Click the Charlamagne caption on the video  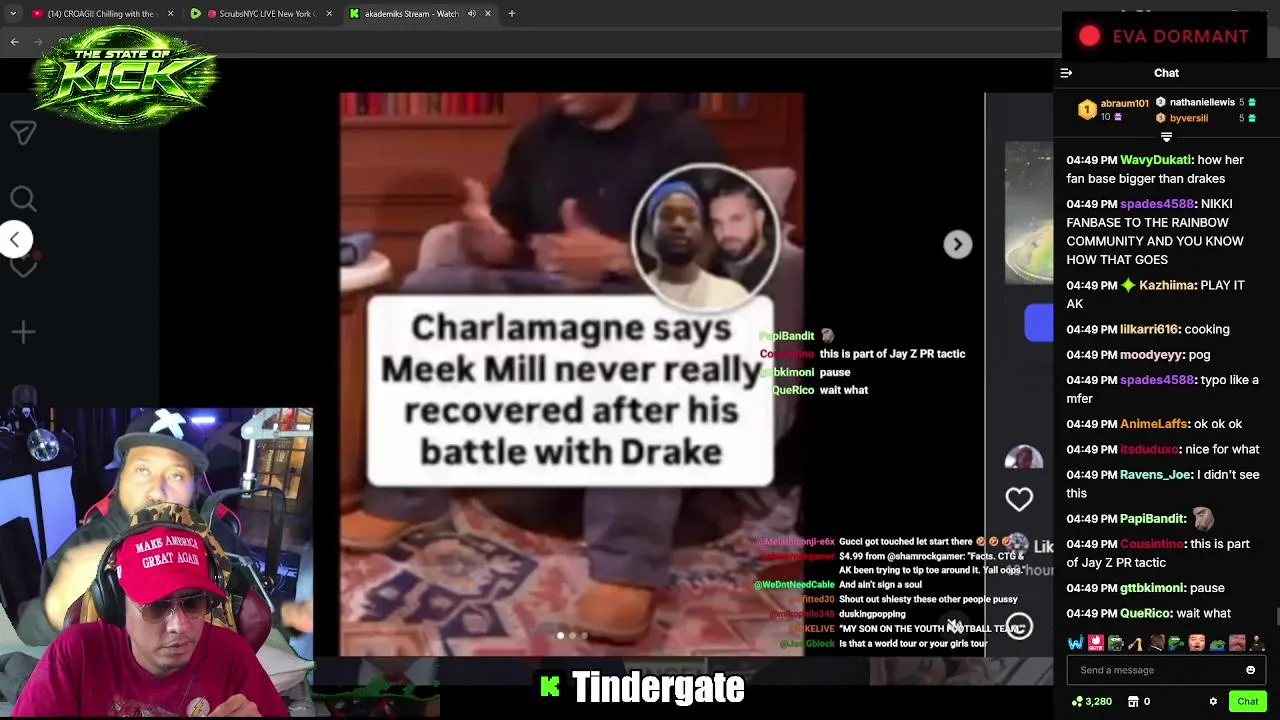570,390
